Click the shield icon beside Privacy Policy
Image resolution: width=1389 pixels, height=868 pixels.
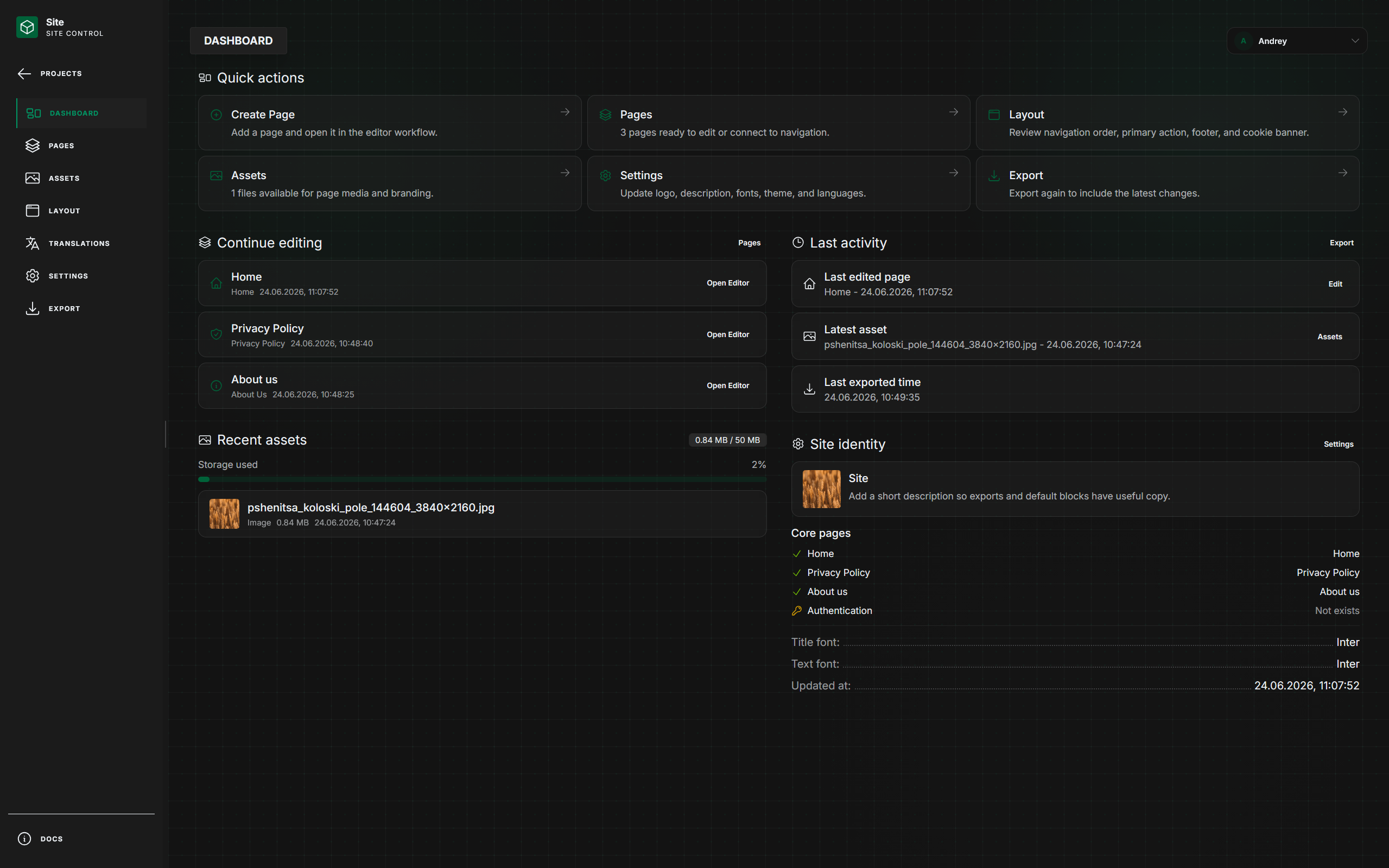point(217,334)
